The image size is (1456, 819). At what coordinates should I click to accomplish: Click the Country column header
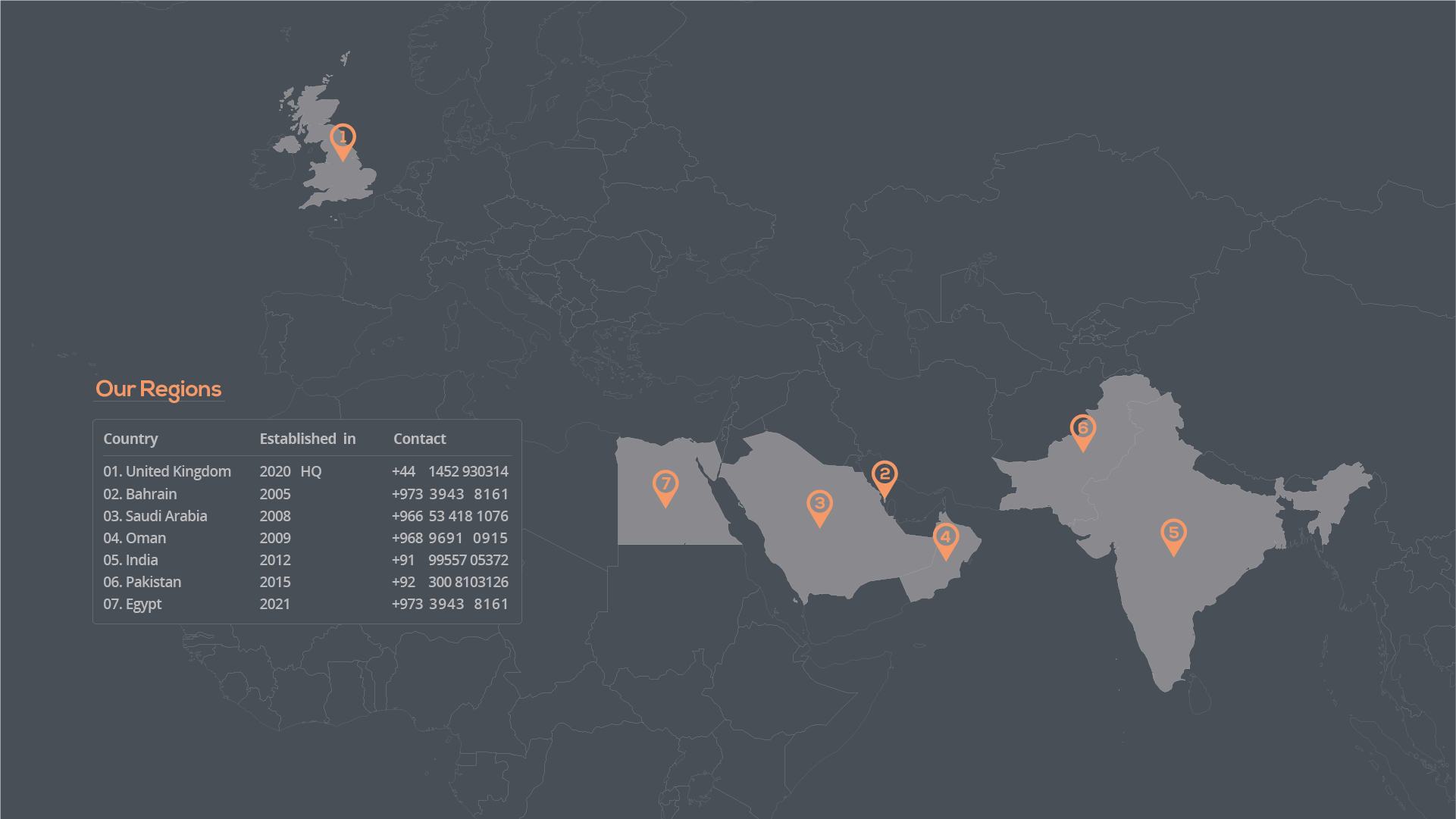(x=130, y=439)
